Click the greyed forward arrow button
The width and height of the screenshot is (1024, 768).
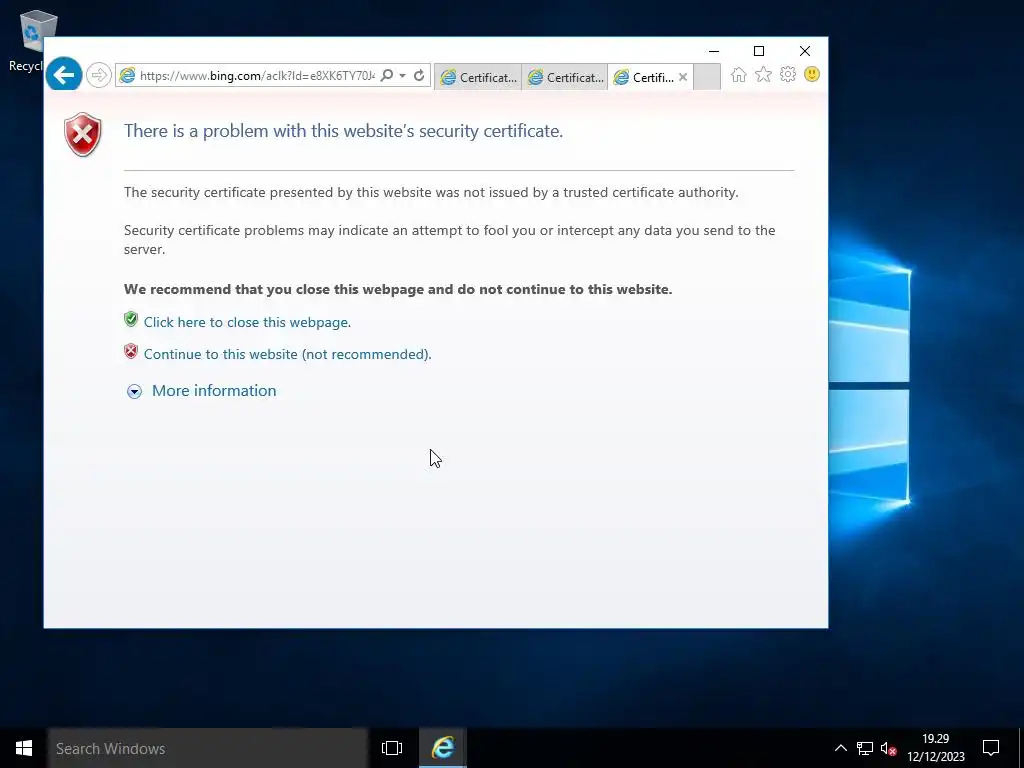click(99, 76)
